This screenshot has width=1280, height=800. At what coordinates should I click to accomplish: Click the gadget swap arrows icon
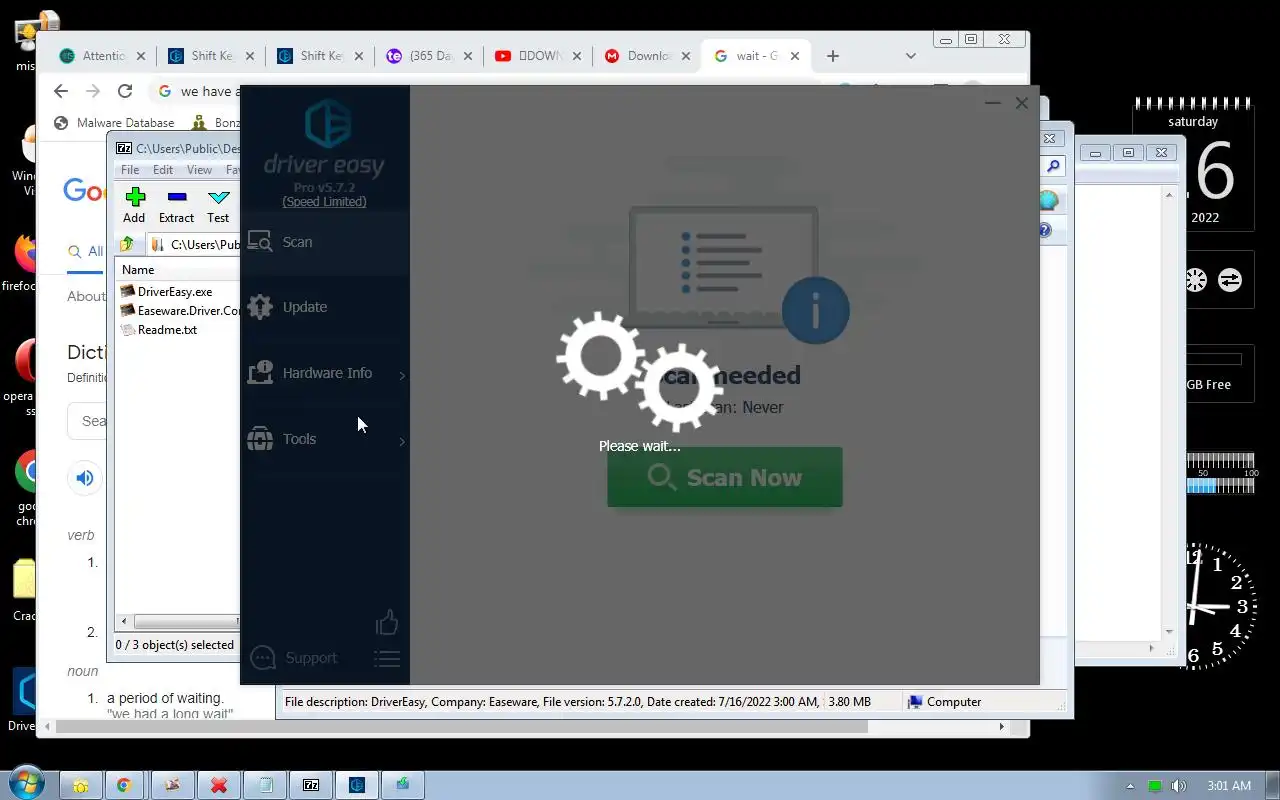click(1230, 280)
